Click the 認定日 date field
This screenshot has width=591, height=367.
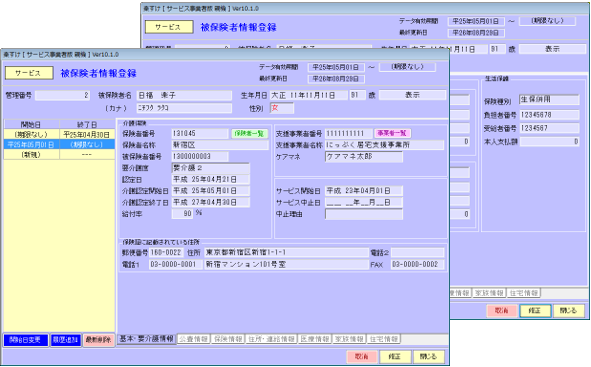[x=210, y=179]
